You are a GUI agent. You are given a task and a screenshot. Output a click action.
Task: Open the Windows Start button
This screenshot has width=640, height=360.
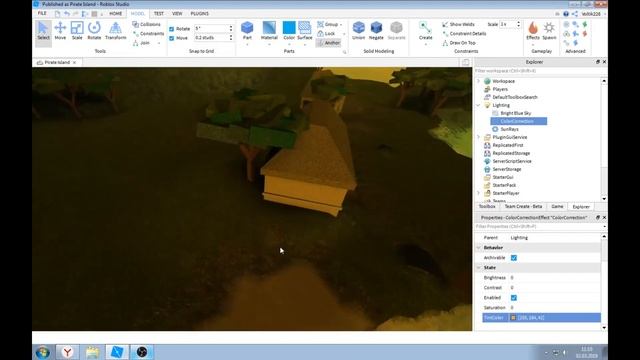[x=43, y=352]
